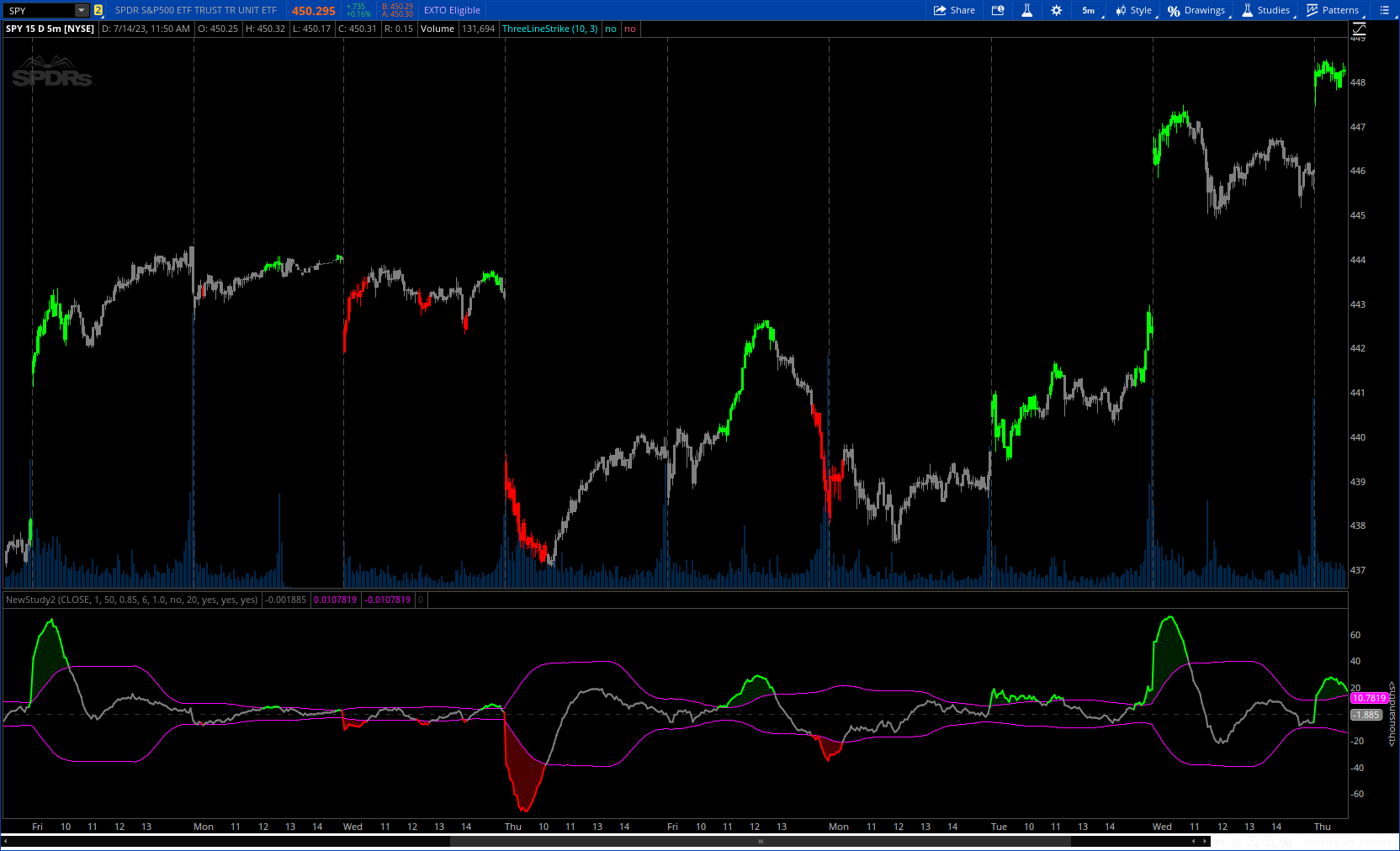Click the gray -1.885 value bubble
1400x851 pixels.
(x=1366, y=715)
